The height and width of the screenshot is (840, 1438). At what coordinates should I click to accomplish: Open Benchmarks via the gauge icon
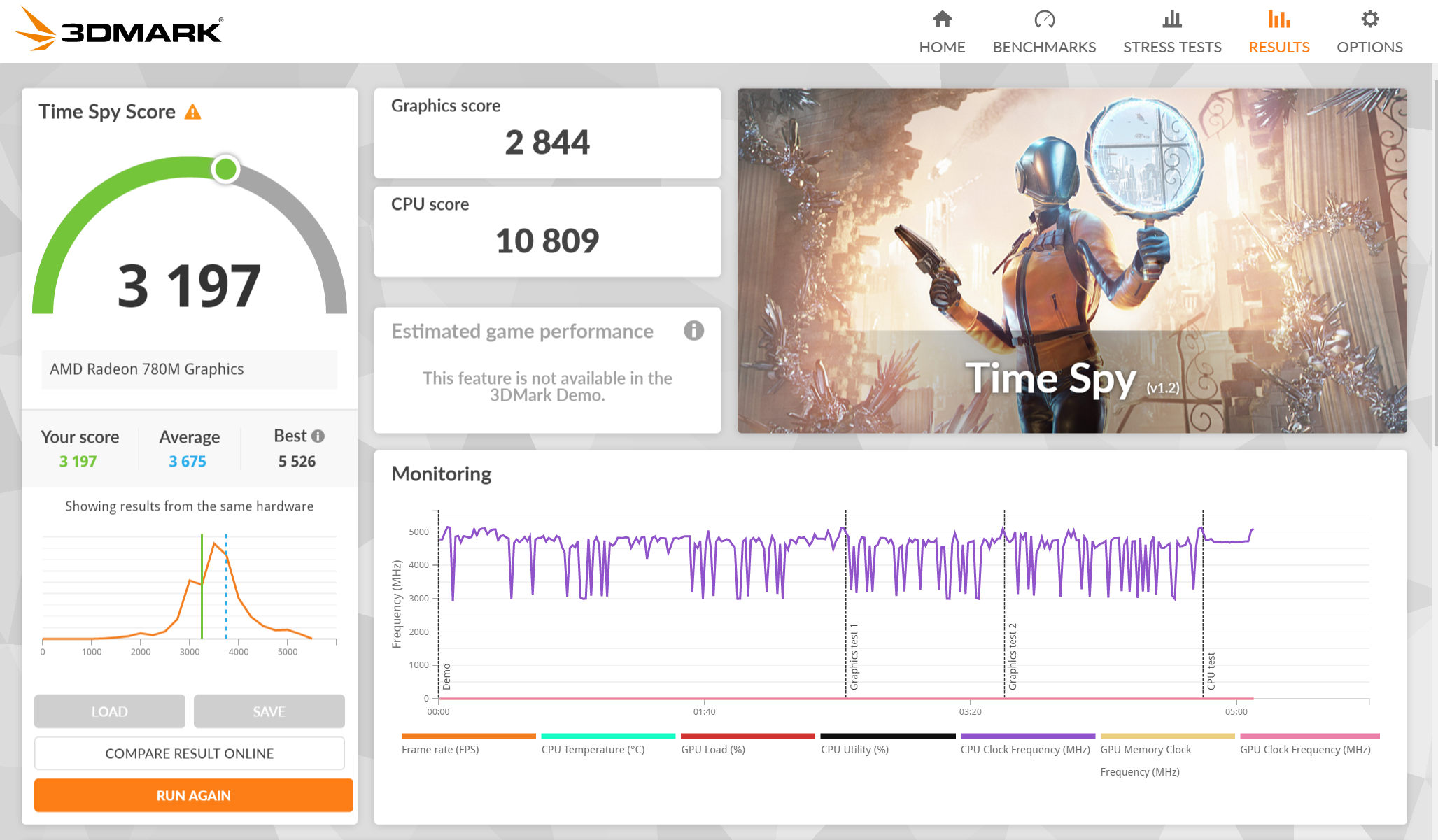point(1044,20)
